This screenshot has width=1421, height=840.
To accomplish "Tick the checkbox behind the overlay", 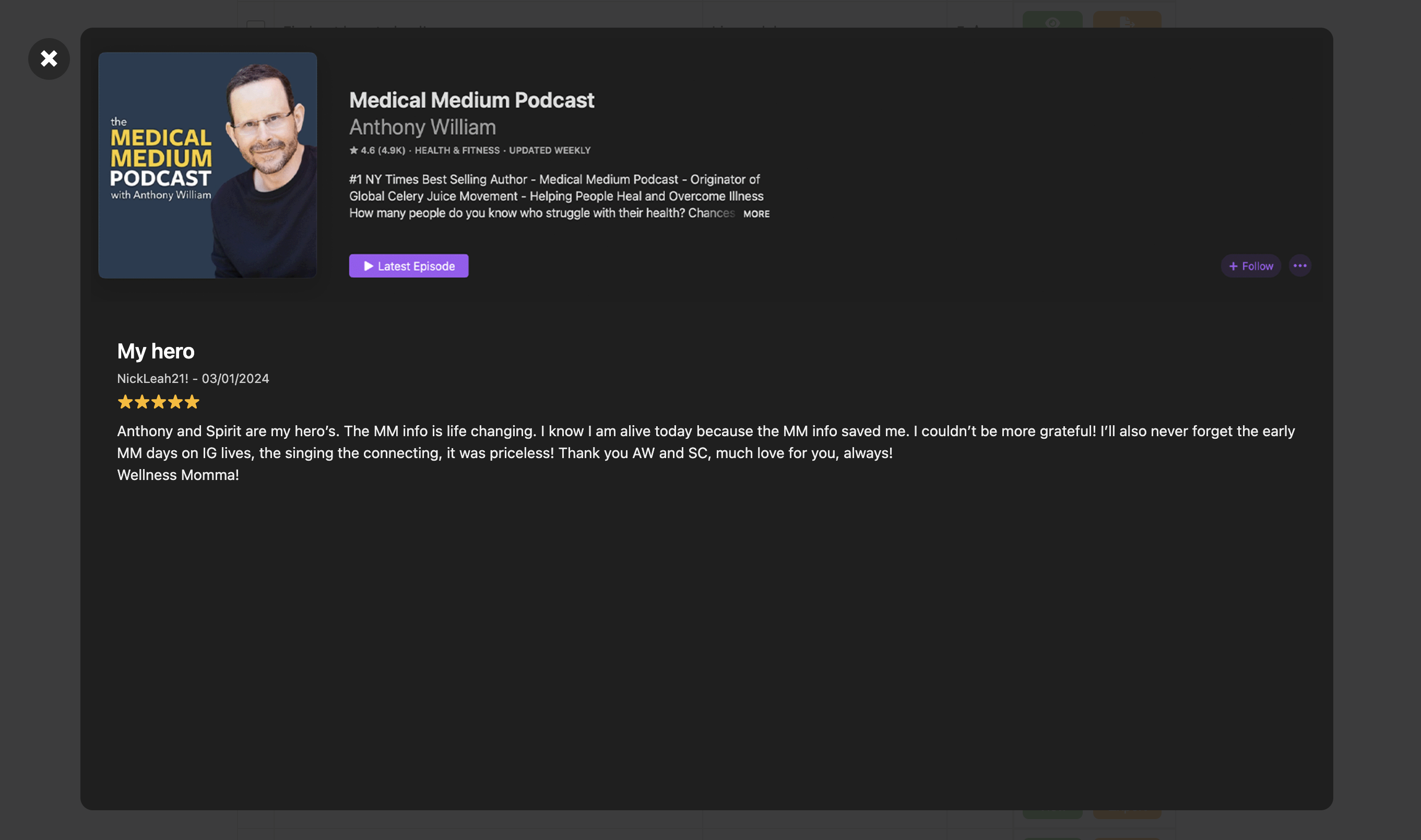I will 256,25.
